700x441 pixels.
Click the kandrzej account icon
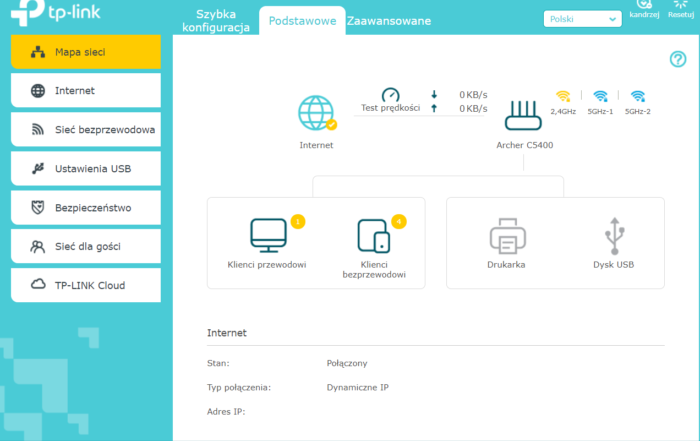click(x=644, y=8)
